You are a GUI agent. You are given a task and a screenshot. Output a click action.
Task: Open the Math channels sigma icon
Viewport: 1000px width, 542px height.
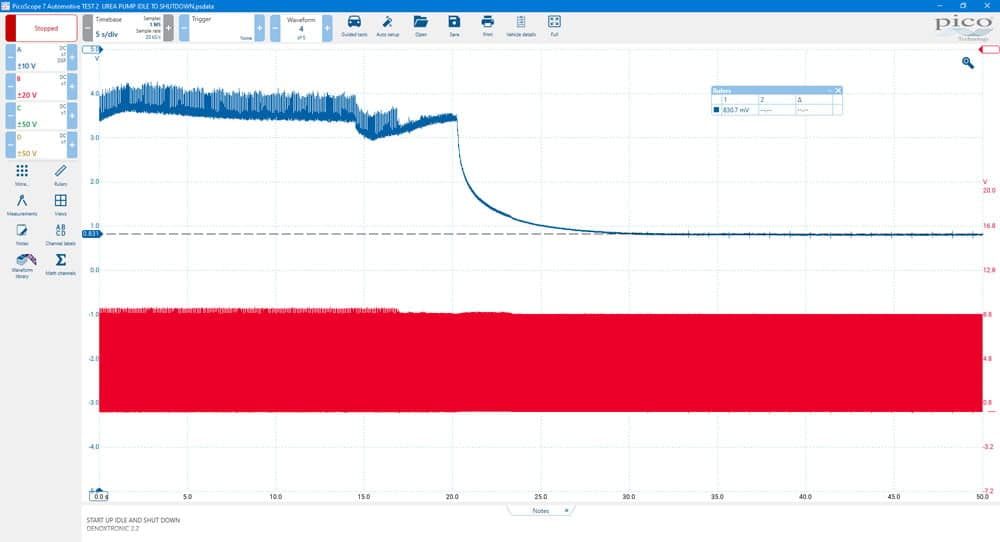pyautogui.click(x=61, y=264)
